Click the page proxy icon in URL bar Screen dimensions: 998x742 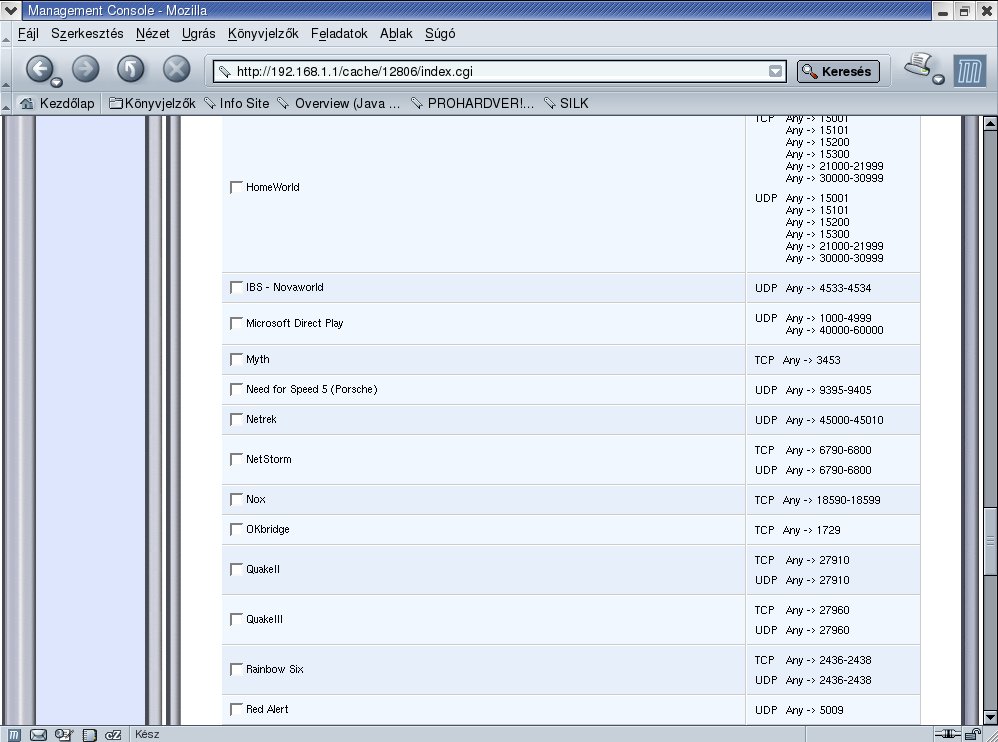[x=224, y=71]
